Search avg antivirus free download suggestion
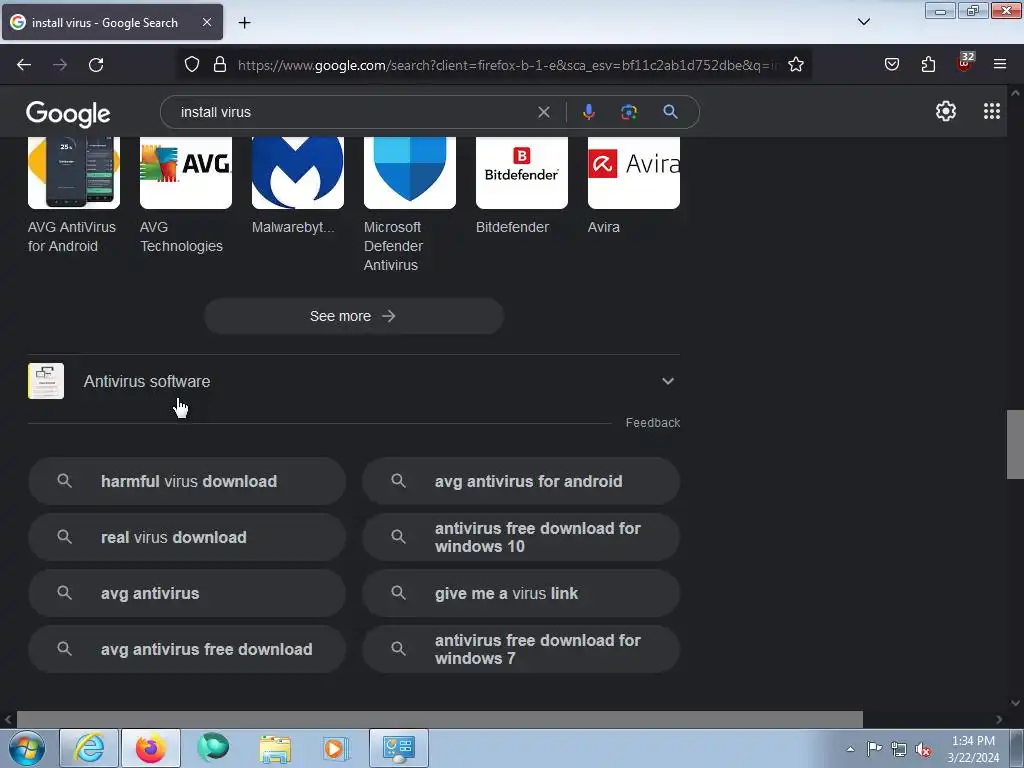The height and width of the screenshot is (768, 1024). click(187, 650)
